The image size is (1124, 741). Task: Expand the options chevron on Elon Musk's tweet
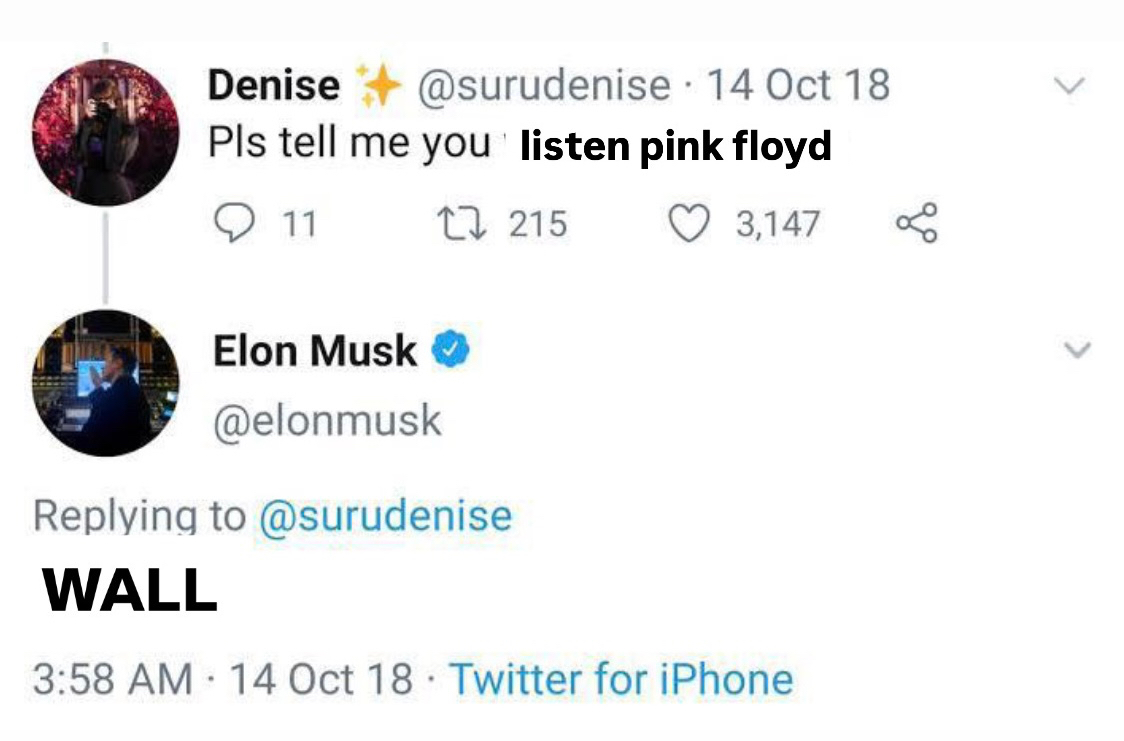[x=1077, y=351]
